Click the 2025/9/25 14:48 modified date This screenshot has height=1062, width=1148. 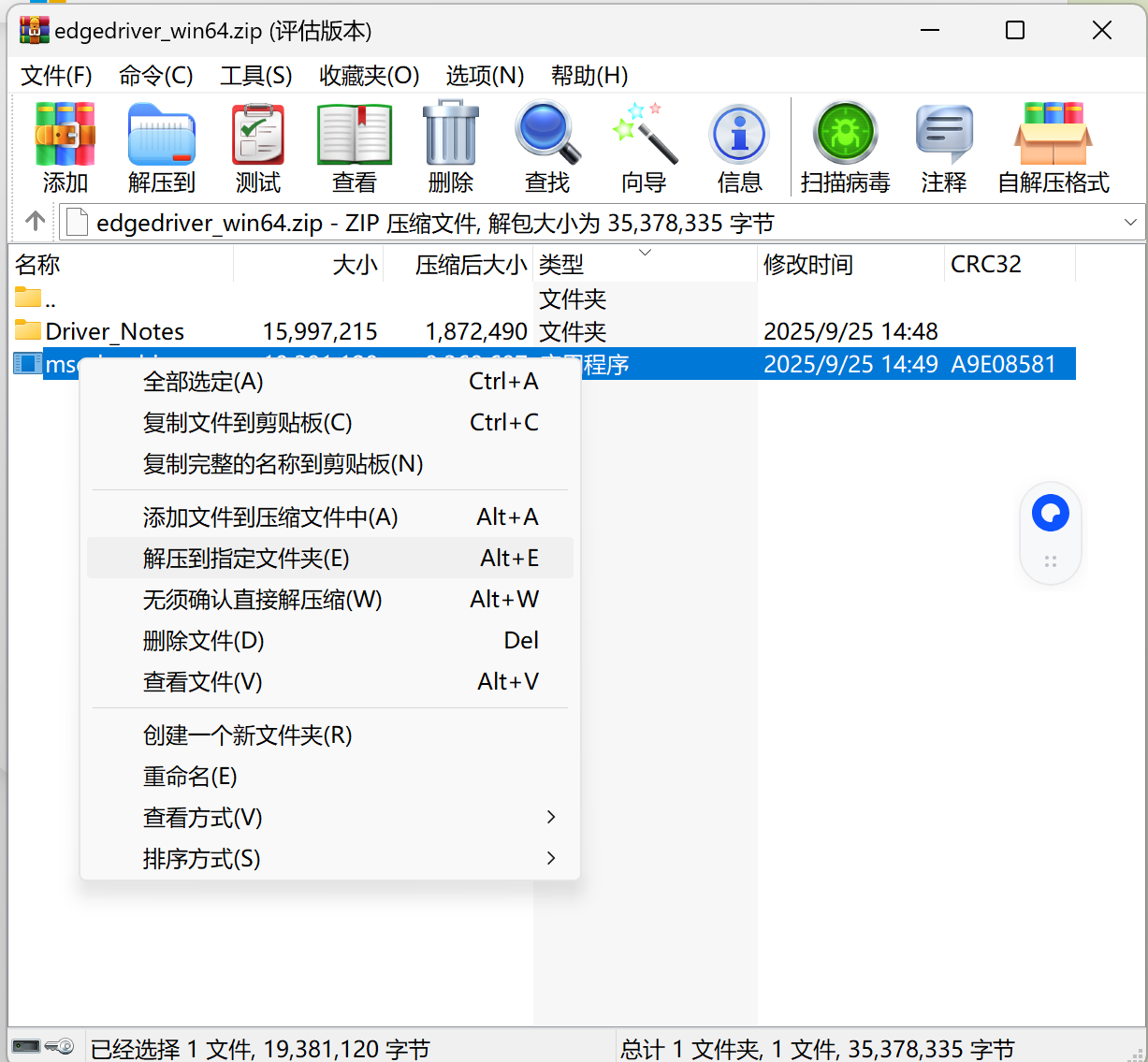850,331
